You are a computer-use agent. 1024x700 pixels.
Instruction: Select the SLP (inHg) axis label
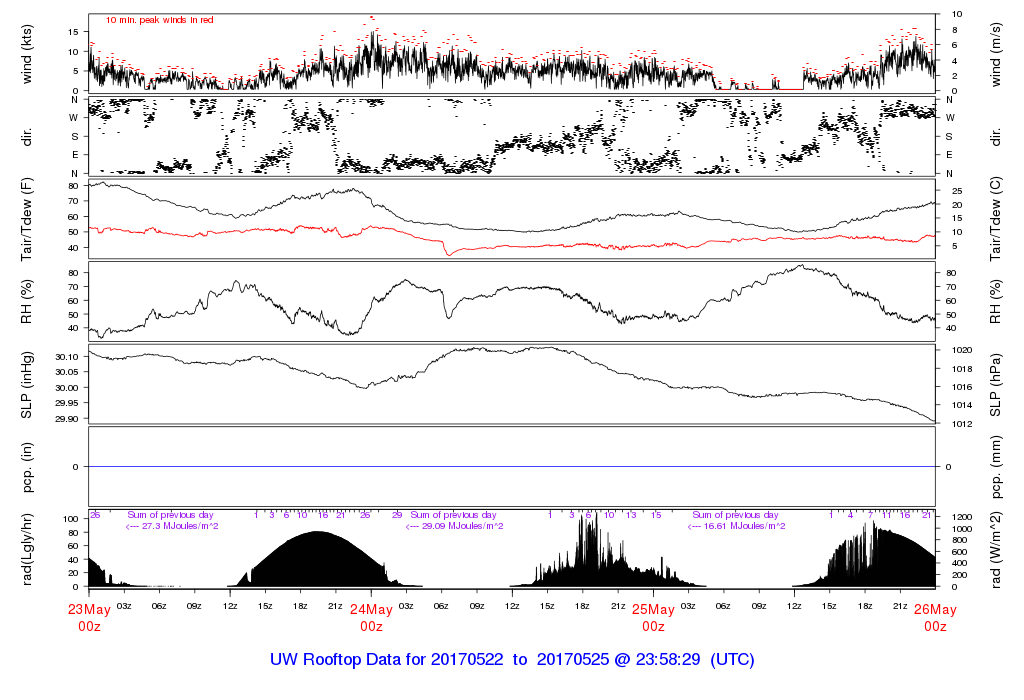click(27, 385)
